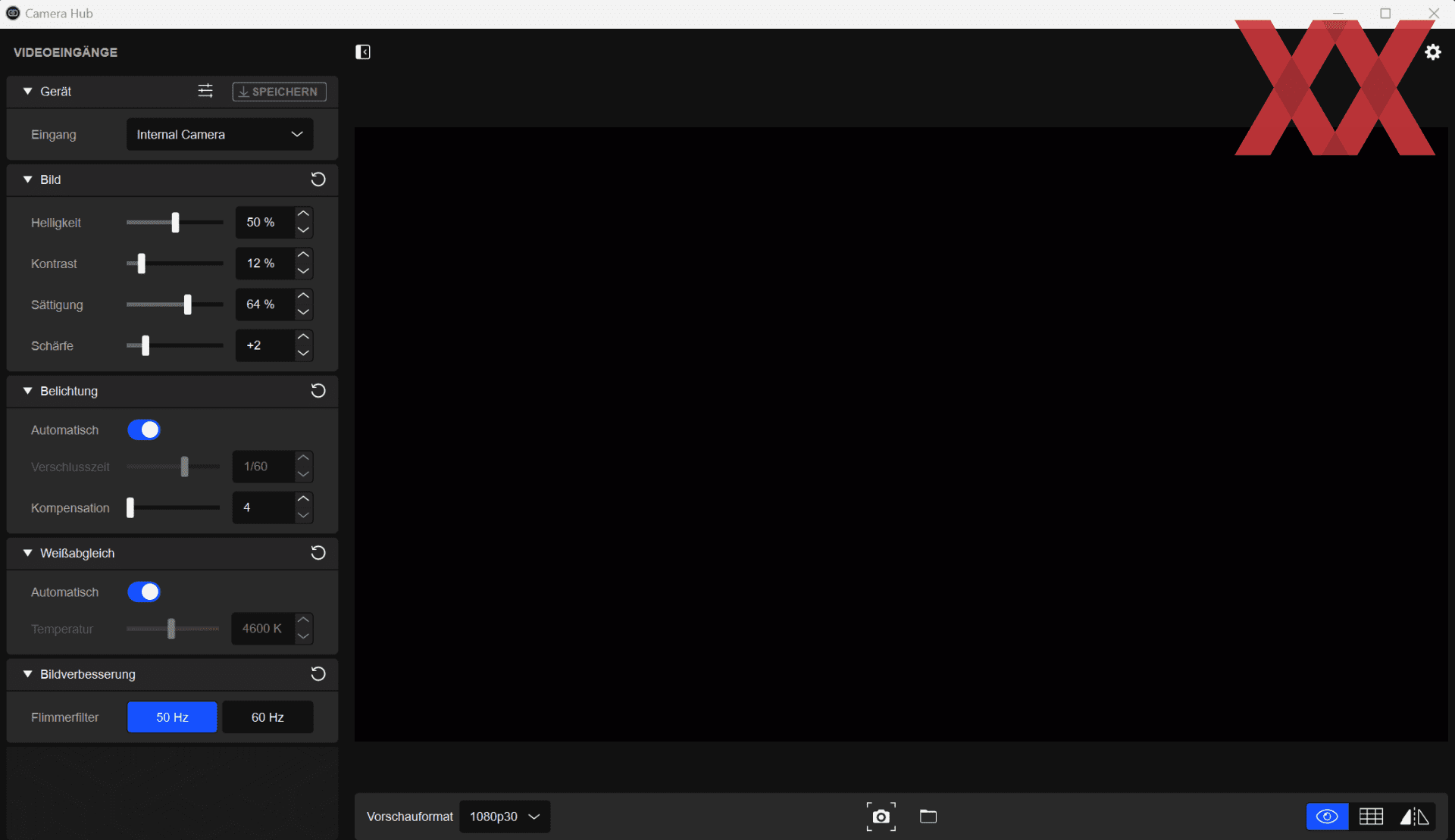
Task: Decrease Helligkeit with down arrow
Action: click(303, 230)
